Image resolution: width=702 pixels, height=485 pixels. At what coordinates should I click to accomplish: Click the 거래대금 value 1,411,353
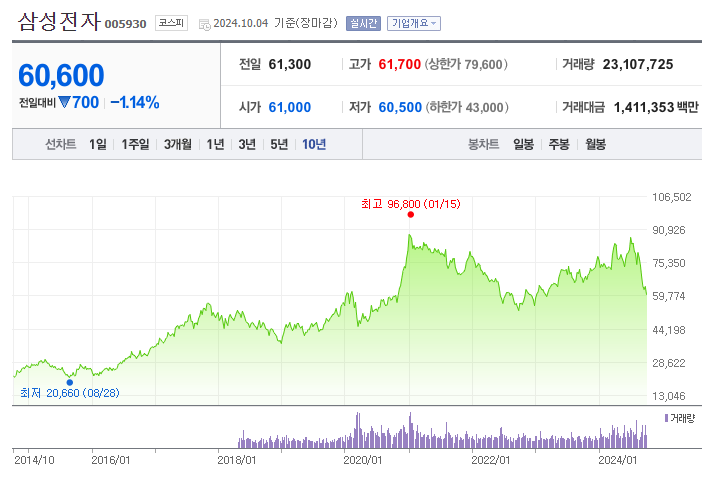(644, 107)
